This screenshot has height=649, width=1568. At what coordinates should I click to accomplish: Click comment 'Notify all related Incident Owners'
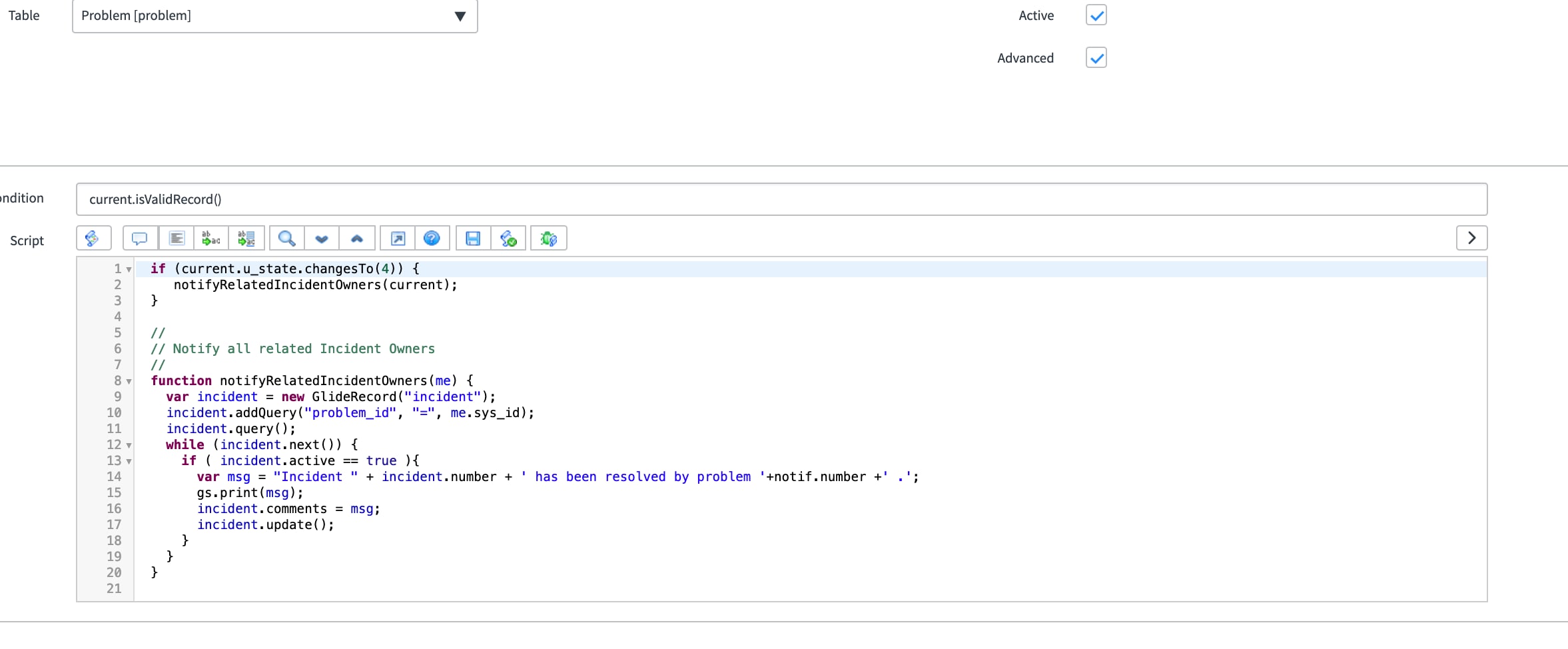click(304, 348)
